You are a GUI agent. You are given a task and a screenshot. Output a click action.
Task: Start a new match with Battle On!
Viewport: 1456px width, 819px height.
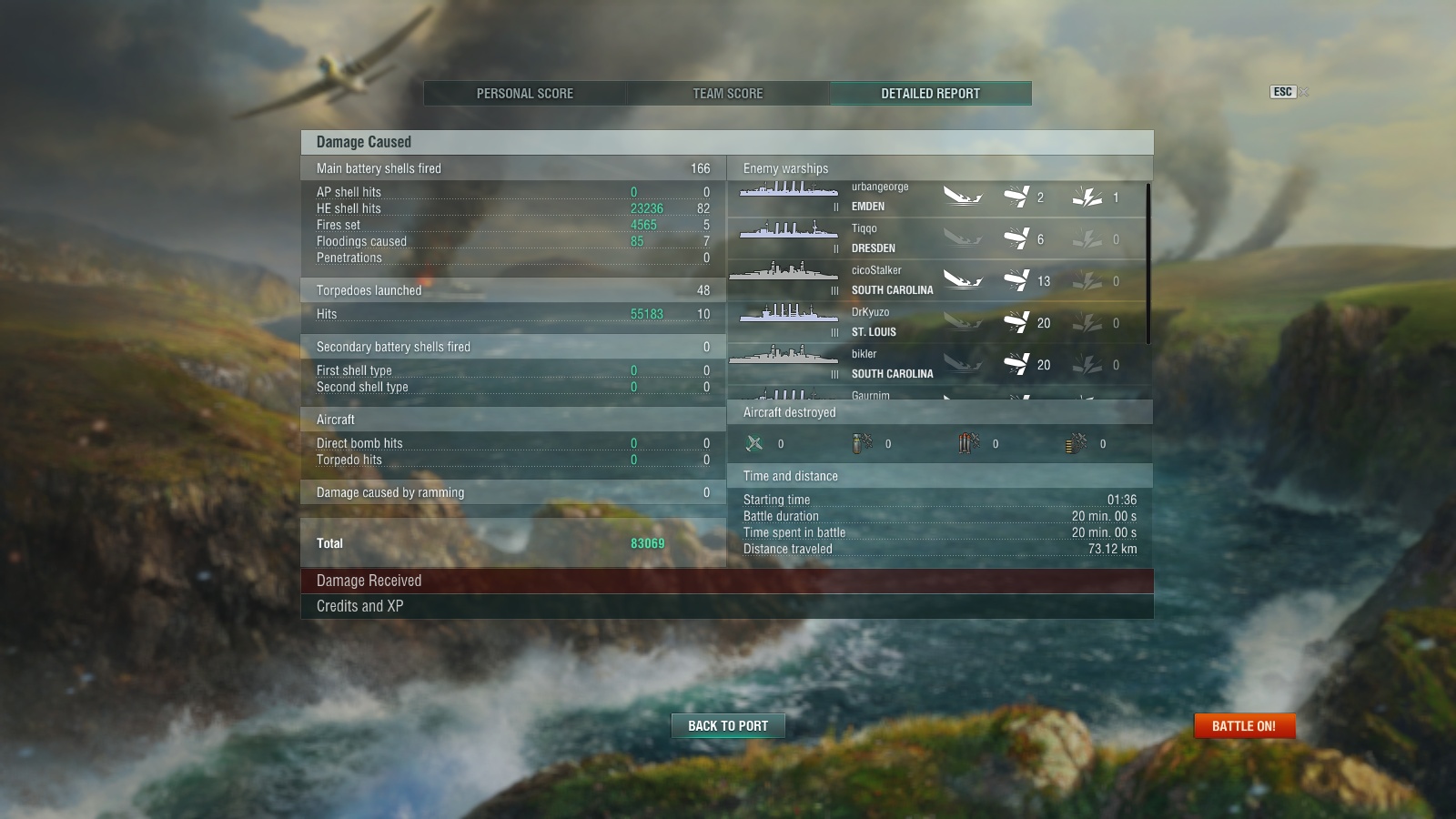click(1244, 726)
